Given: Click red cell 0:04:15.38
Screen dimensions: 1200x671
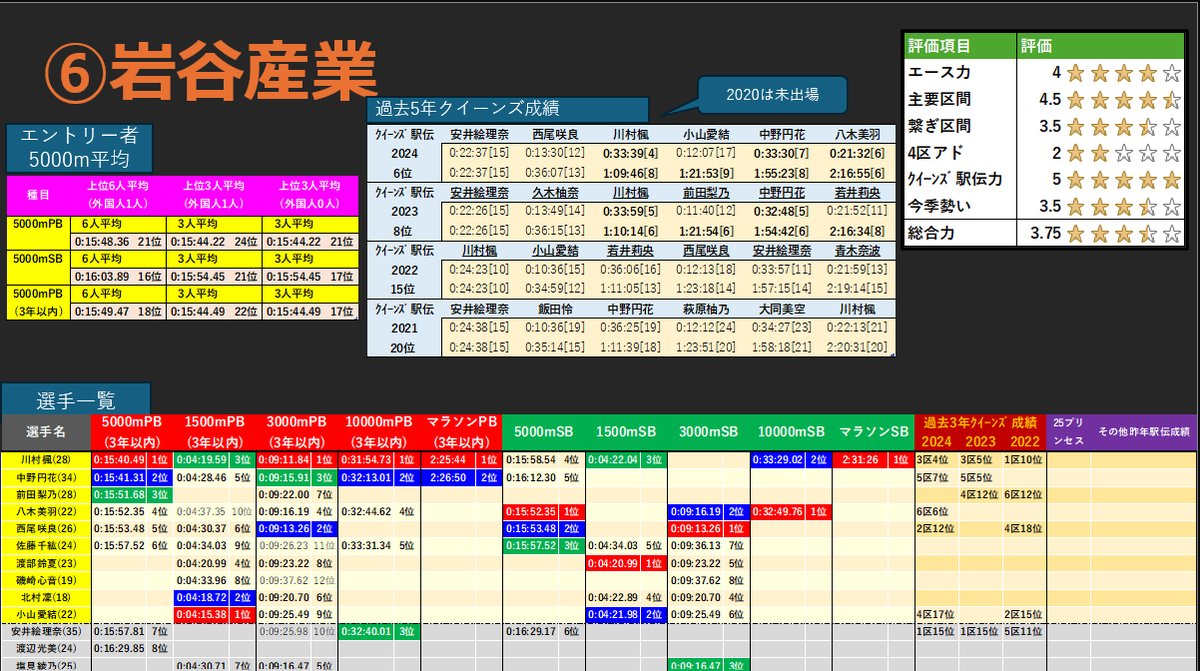Looking at the screenshot, I should [201, 615].
